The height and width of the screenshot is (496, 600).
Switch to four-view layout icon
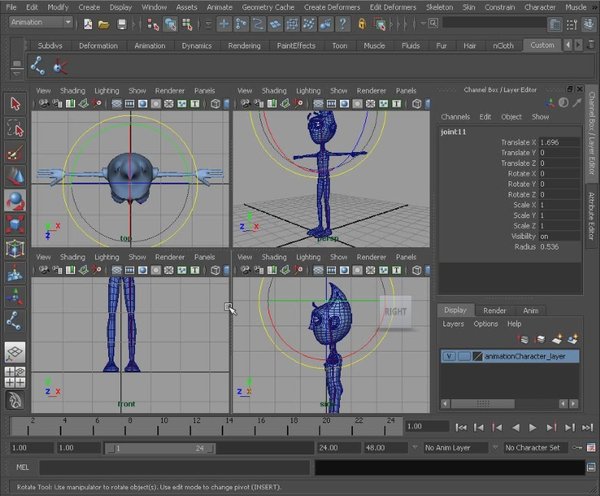tap(14, 376)
